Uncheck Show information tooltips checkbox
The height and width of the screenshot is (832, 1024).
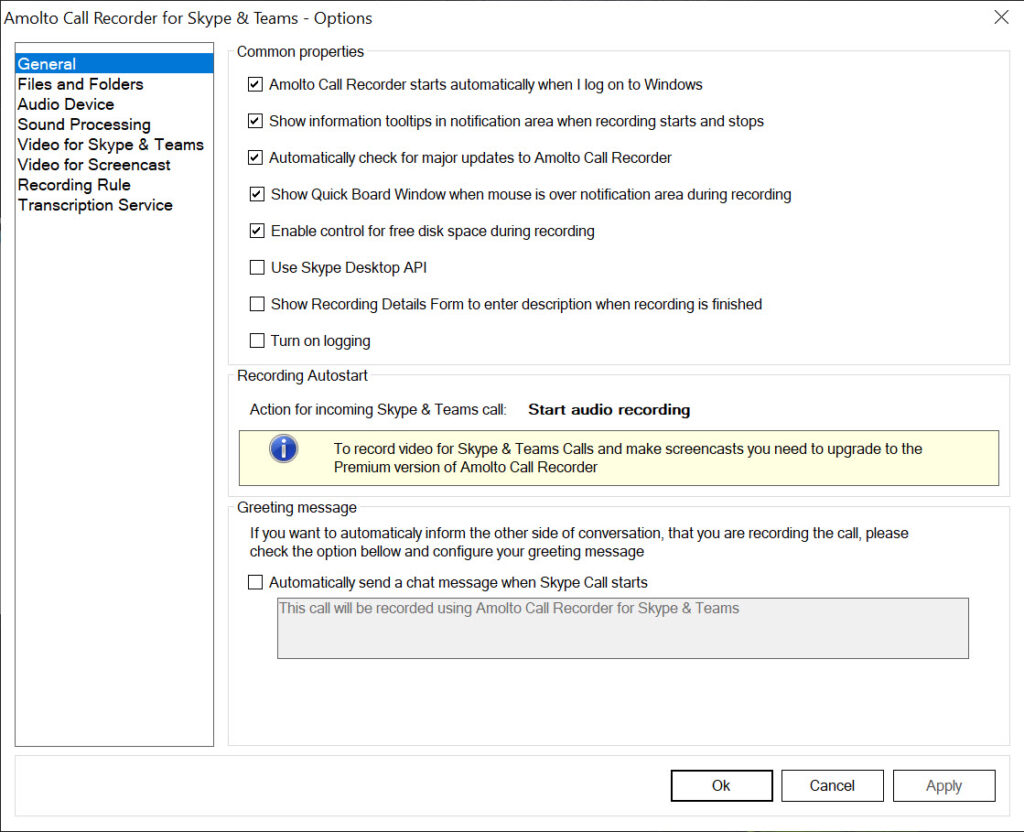[255, 121]
